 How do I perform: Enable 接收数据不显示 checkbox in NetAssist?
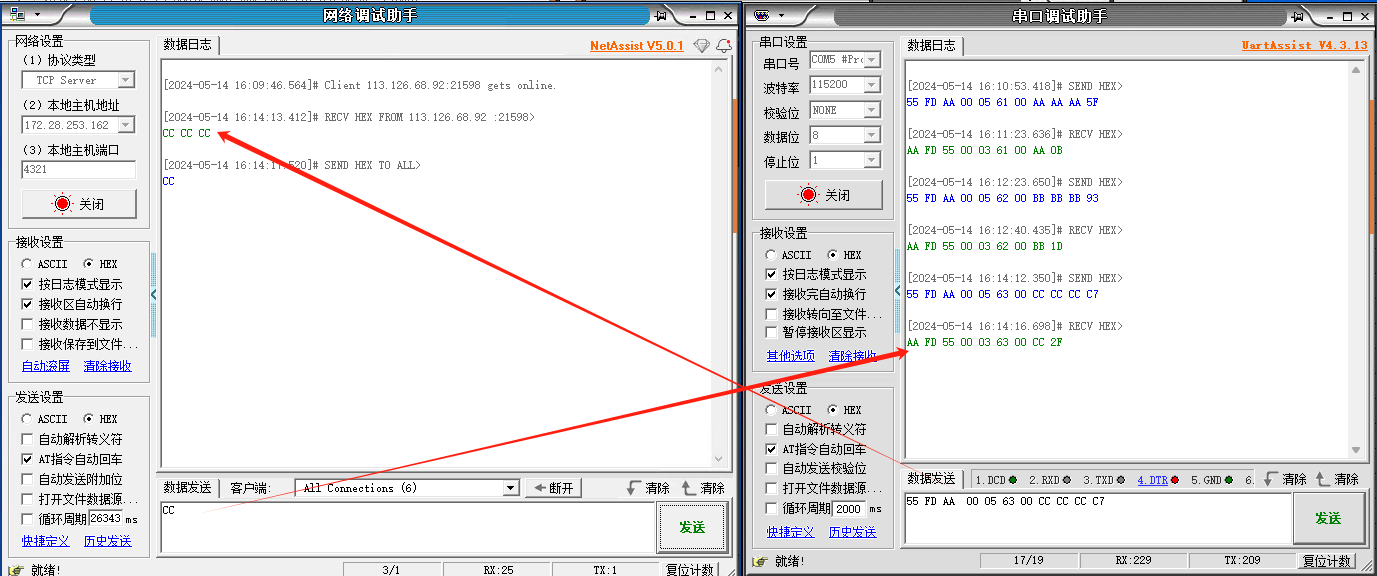(x=28, y=324)
